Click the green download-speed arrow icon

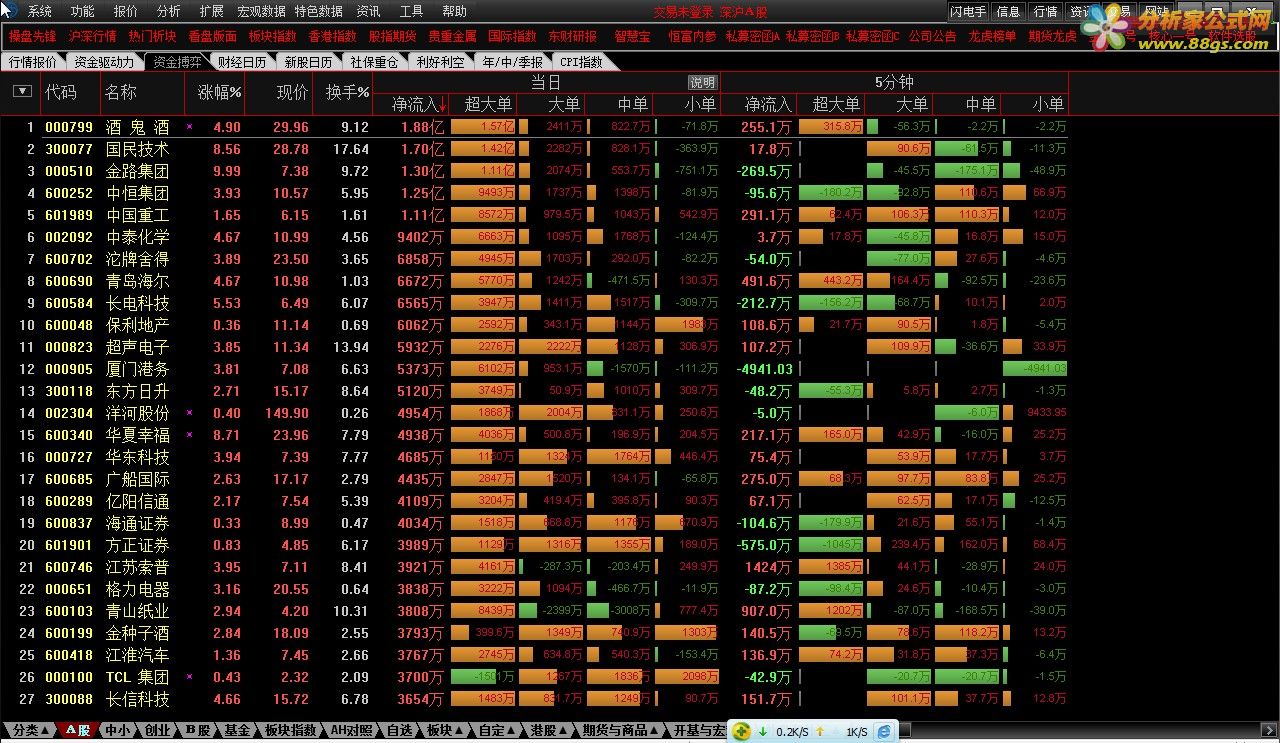(762, 732)
